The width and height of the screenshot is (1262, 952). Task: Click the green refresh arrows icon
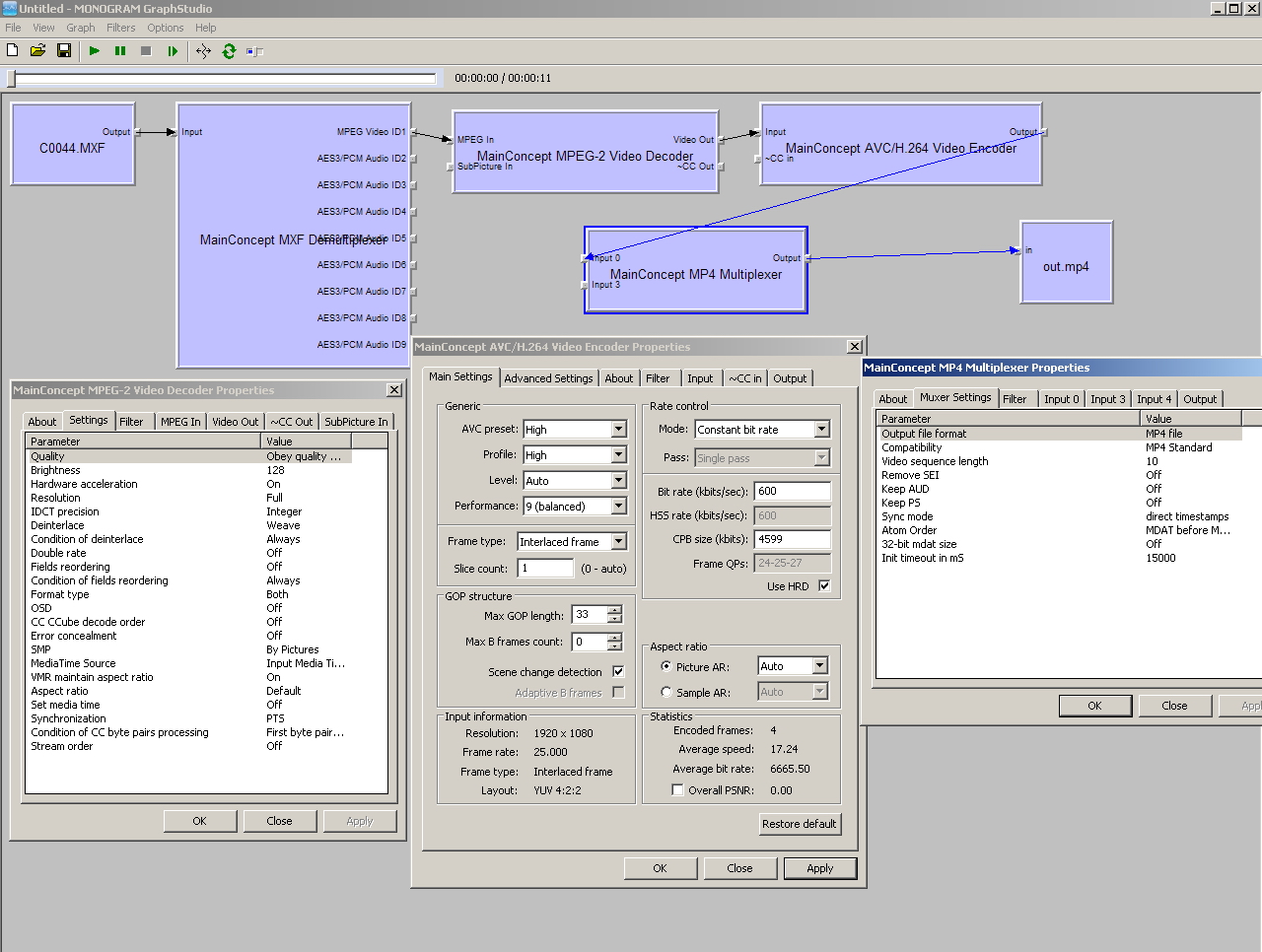[x=229, y=50]
